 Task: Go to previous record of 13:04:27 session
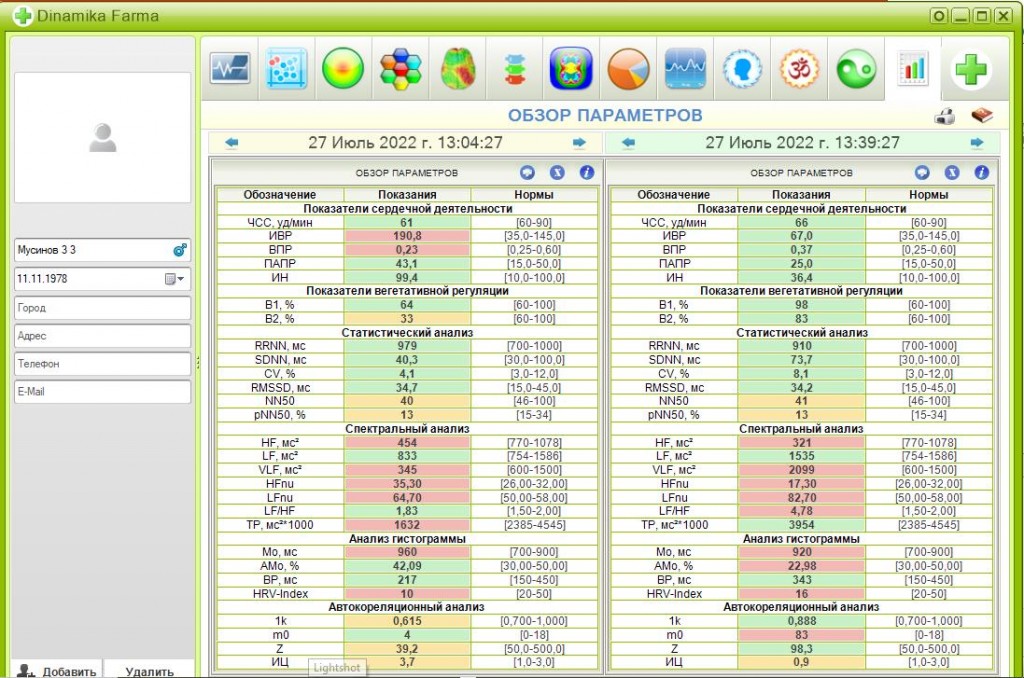[x=231, y=142]
